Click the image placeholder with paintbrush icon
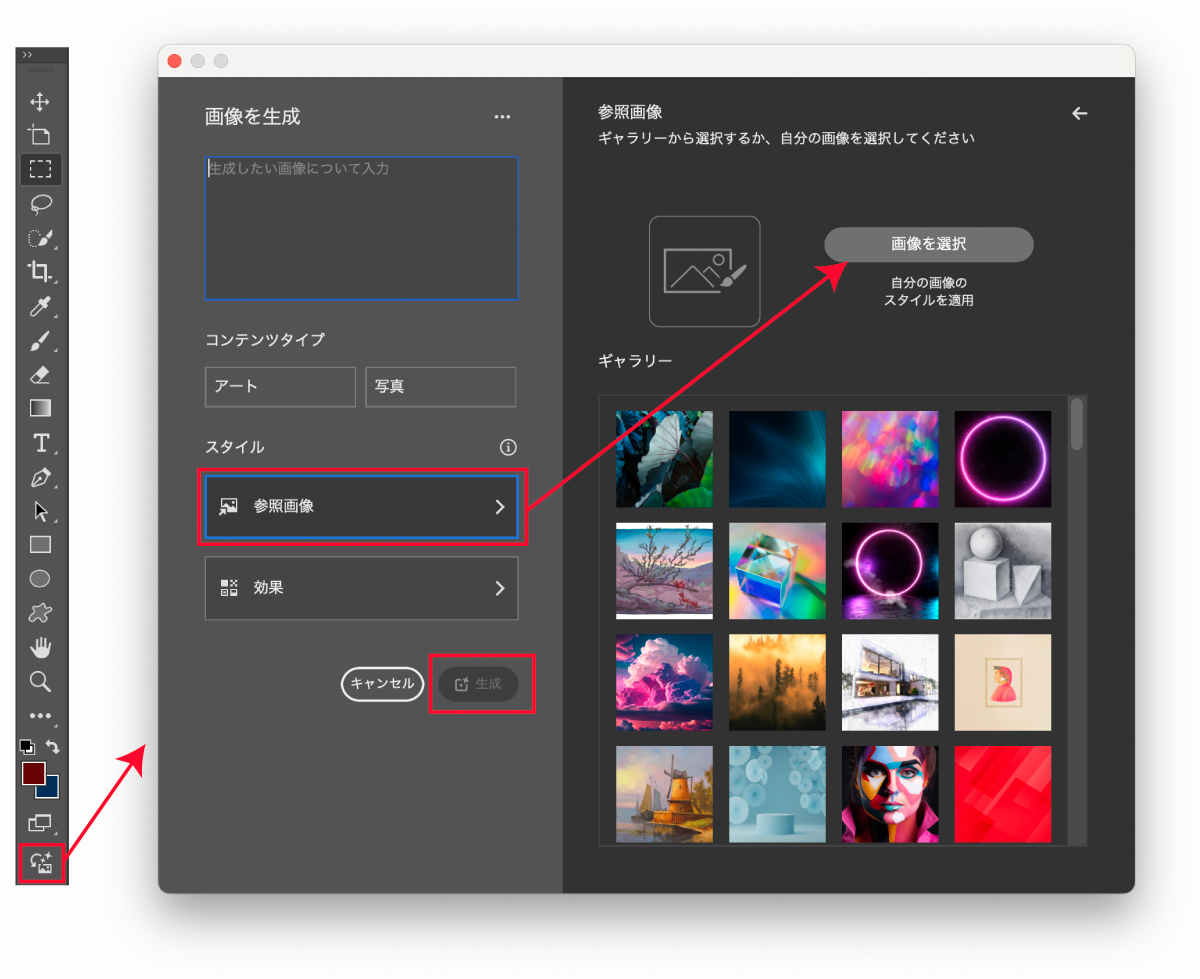The image size is (1200, 979). click(704, 272)
